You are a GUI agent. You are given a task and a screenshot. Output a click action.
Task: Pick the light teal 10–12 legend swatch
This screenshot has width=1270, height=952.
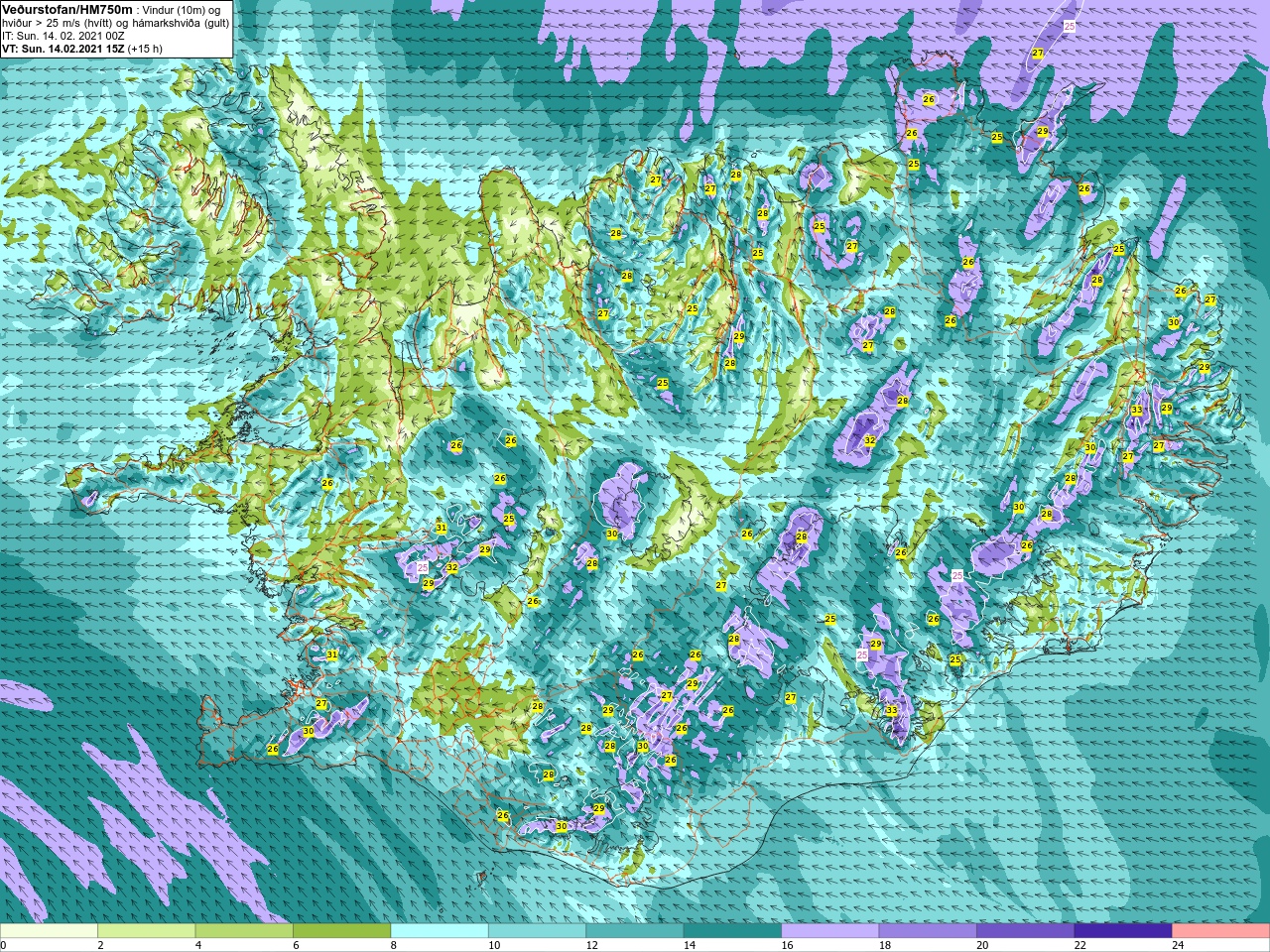[537, 930]
